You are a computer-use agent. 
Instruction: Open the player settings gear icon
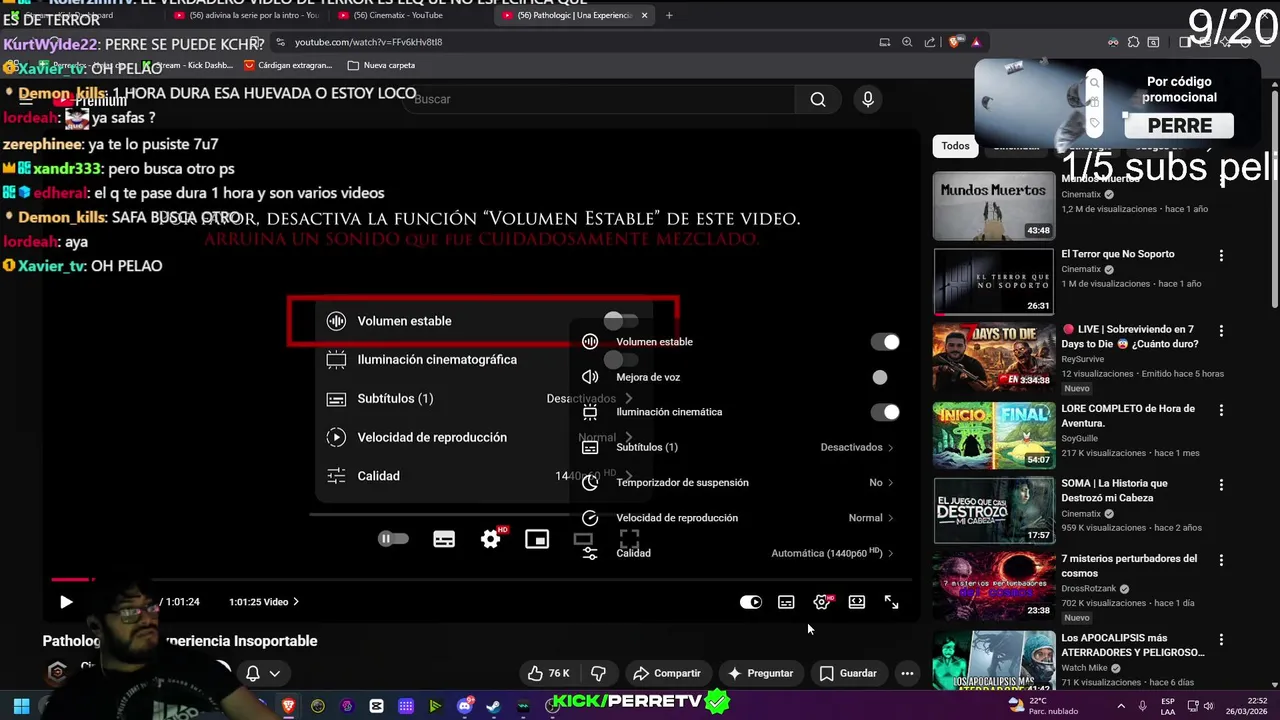pos(822,602)
